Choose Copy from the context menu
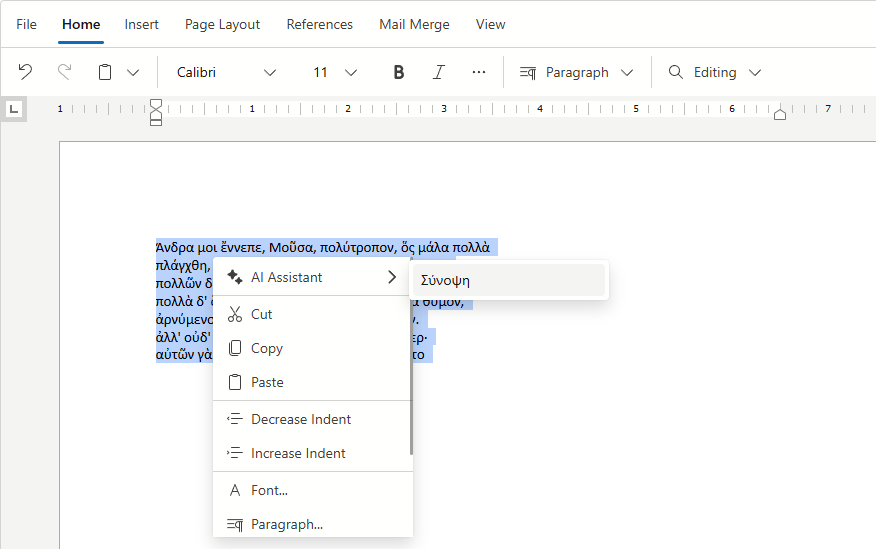This screenshot has width=876, height=549. [312, 348]
